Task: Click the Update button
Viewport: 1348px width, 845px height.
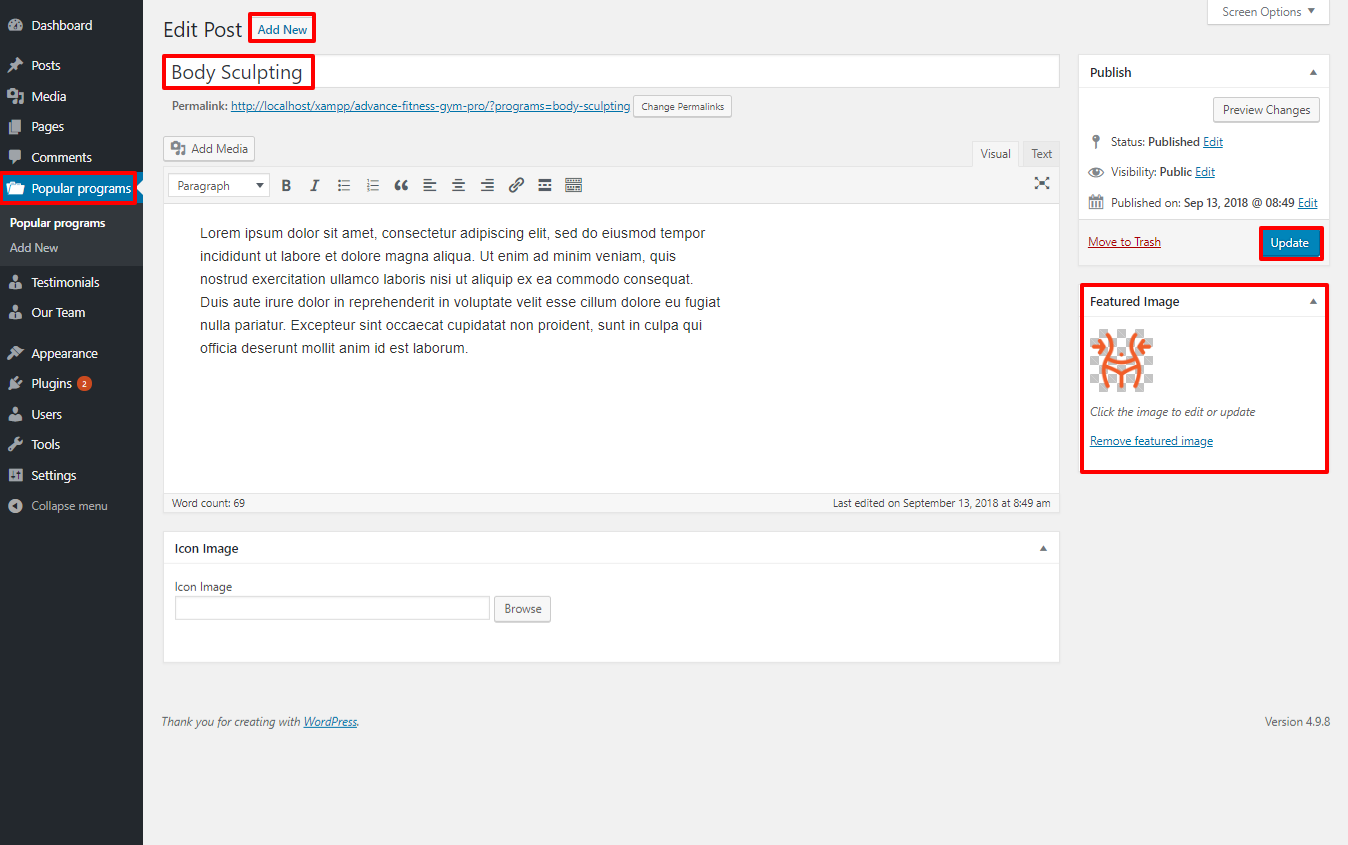Action: point(1289,243)
